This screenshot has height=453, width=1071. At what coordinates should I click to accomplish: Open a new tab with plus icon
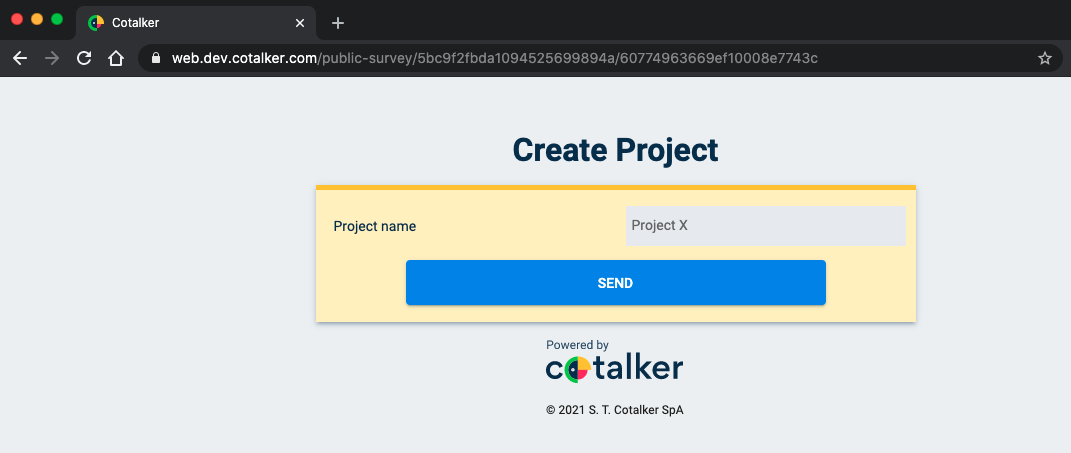337,23
